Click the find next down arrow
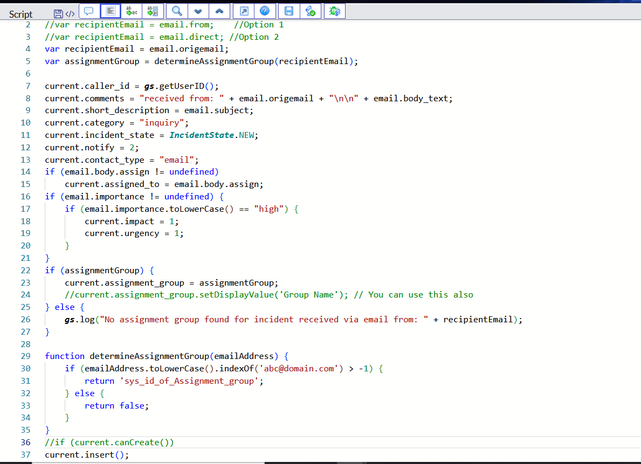Image resolution: width=641 pixels, height=464 pixels. click(x=198, y=11)
